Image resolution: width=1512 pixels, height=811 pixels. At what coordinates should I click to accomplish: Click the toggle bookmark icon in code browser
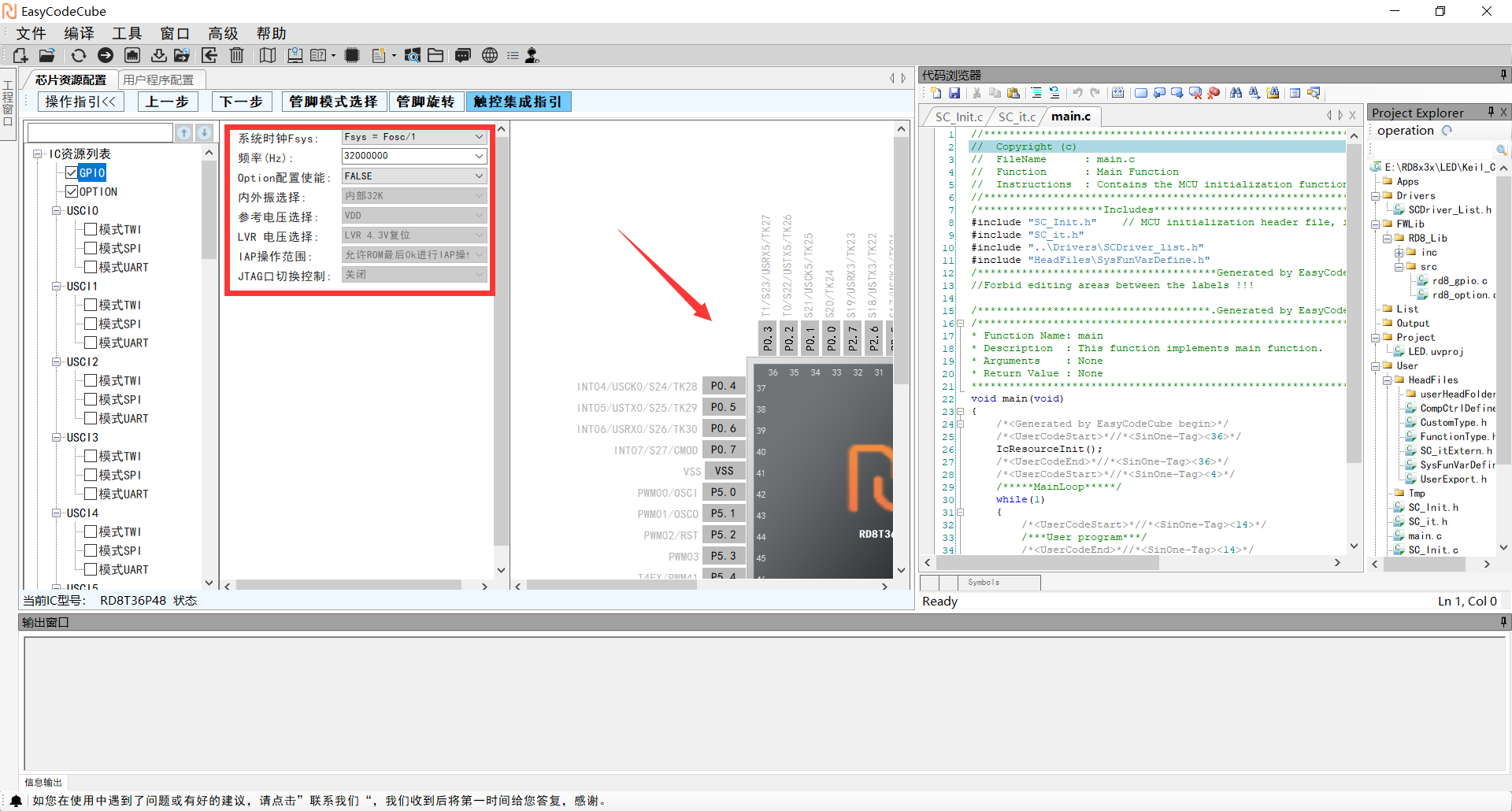click(1141, 93)
